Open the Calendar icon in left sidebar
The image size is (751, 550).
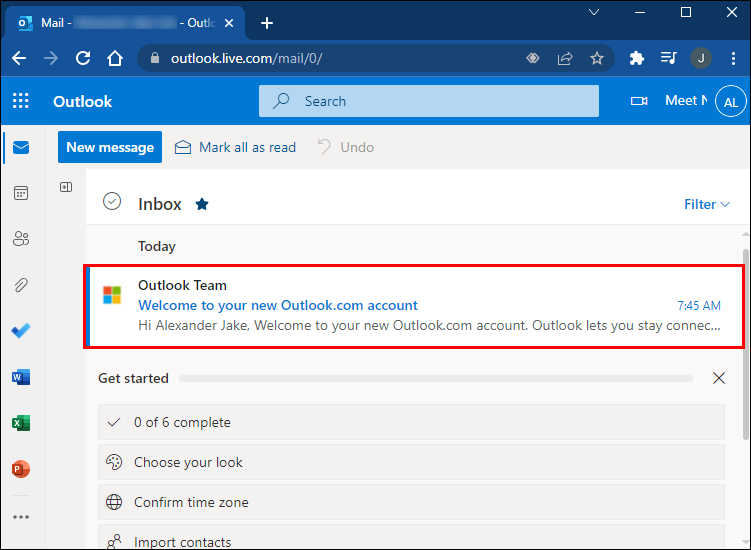[21, 193]
